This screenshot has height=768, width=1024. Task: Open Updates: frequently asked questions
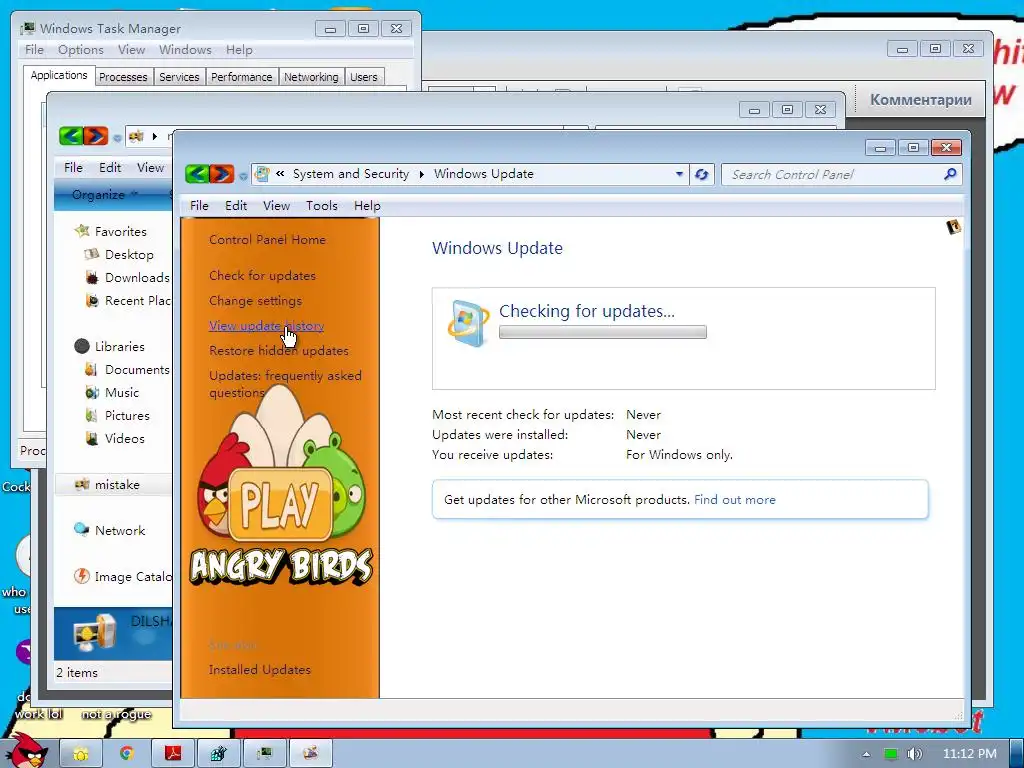pos(285,384)
